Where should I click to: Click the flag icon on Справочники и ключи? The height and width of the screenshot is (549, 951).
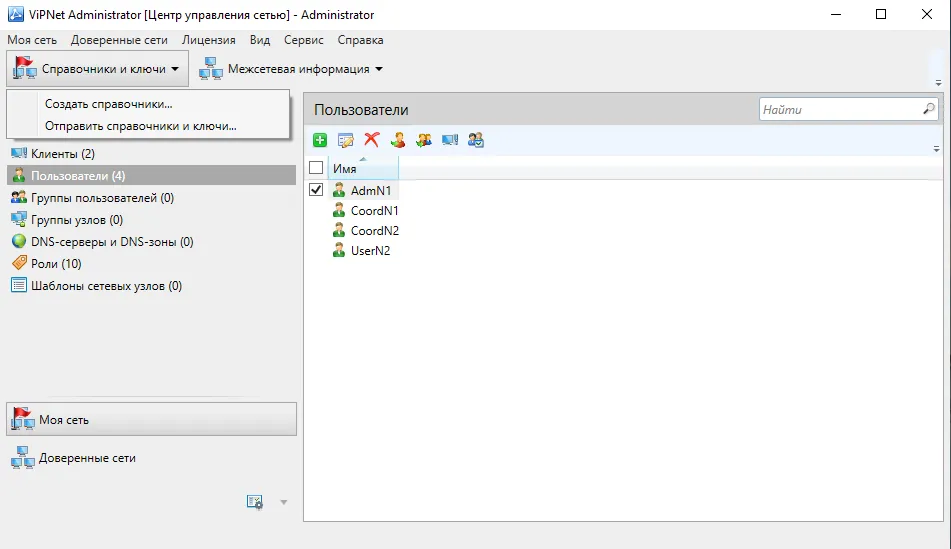[x=25, y=68]
